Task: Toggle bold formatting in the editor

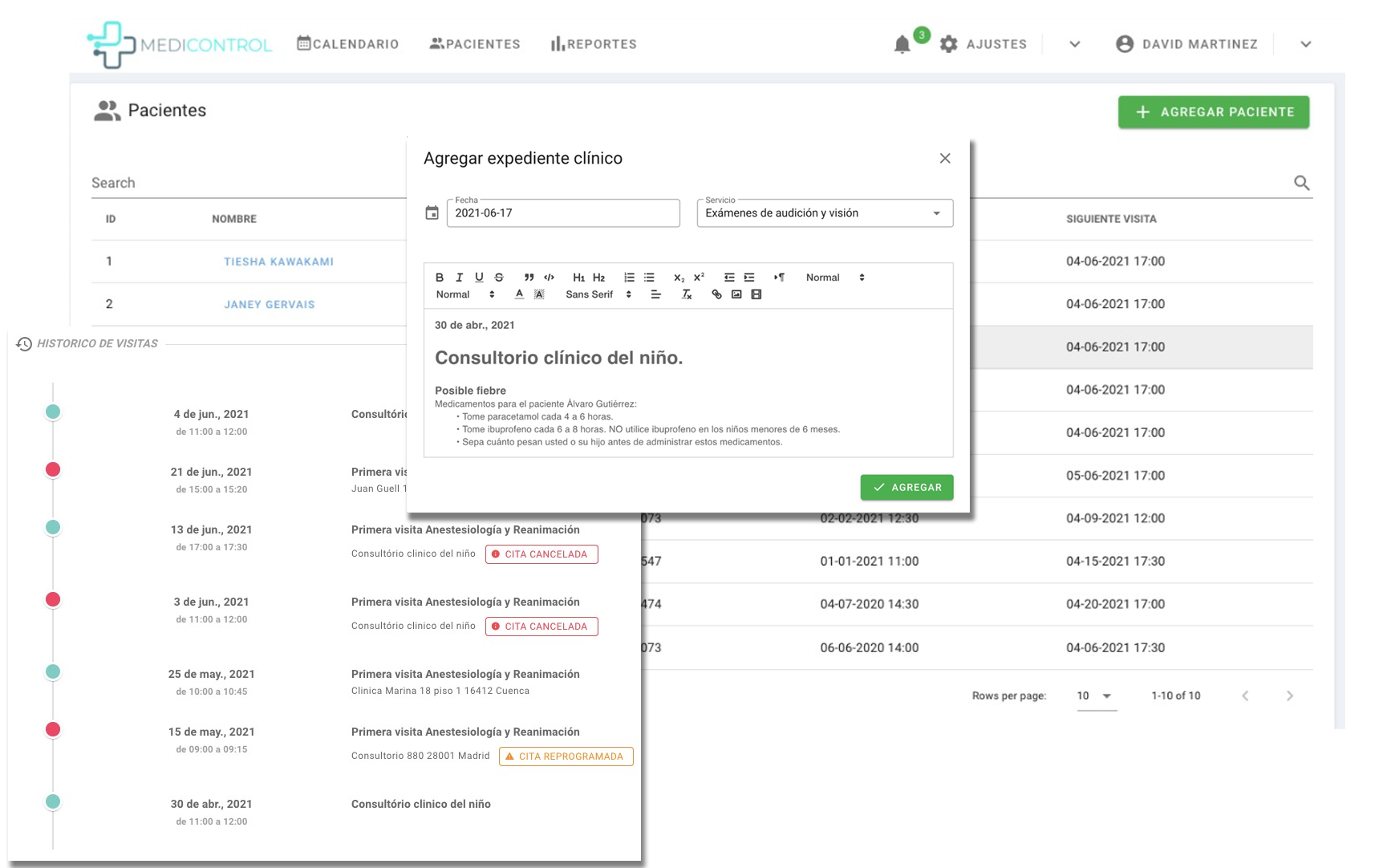Action: tap(440, 278)
